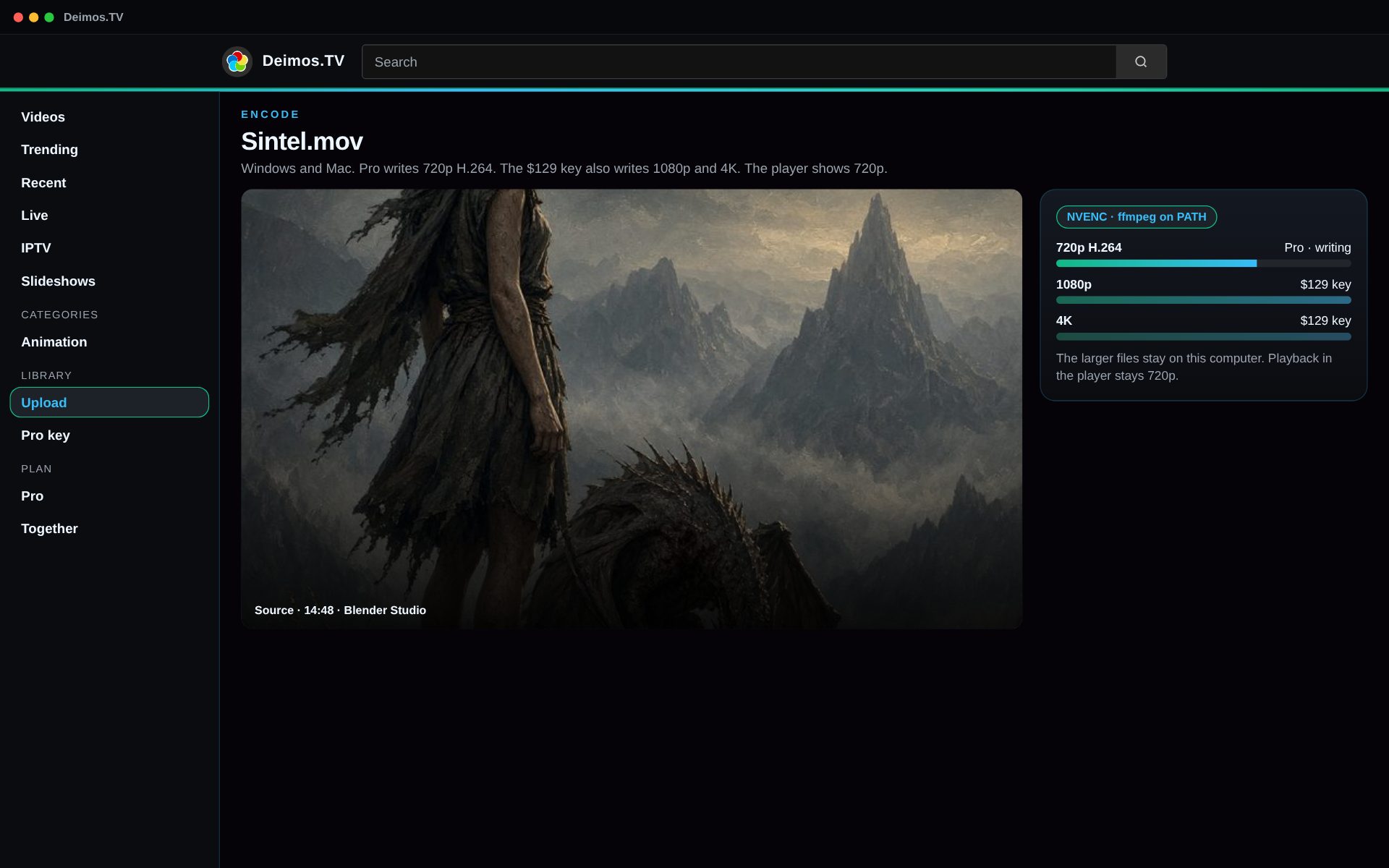Click the note about larger files staying local

(1194, 367)
